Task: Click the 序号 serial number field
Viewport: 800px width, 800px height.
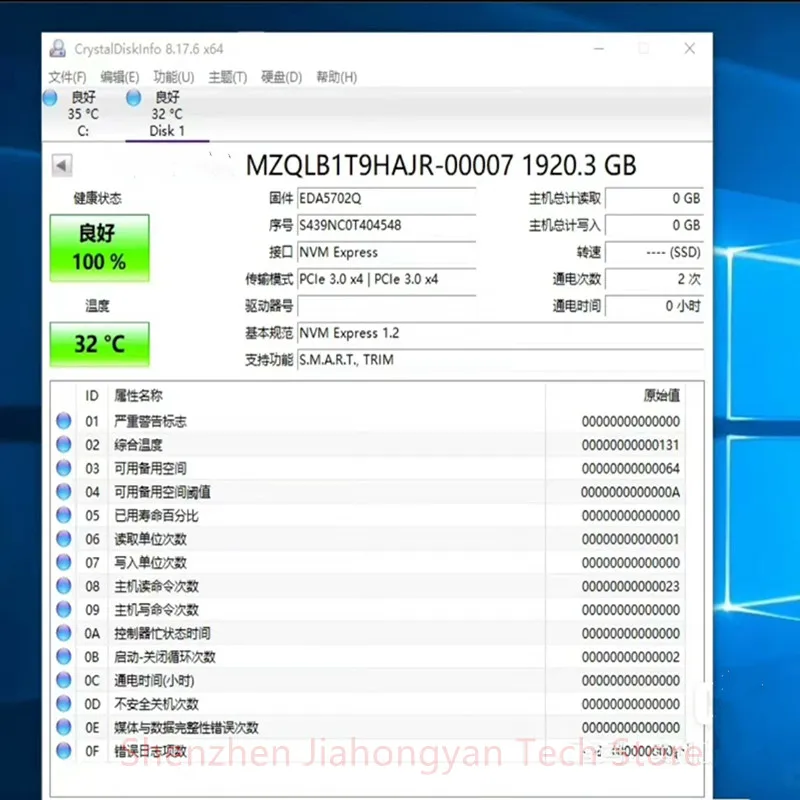Action: [386, 226]
